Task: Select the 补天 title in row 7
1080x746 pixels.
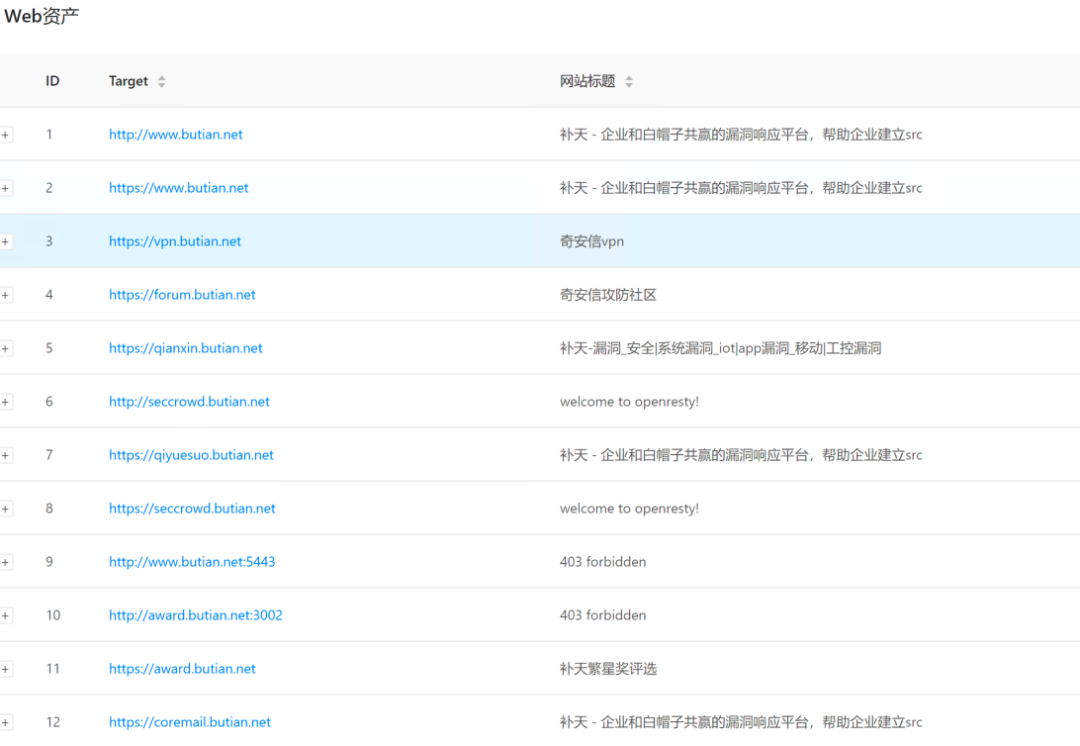Action: (x=740, y=455)
